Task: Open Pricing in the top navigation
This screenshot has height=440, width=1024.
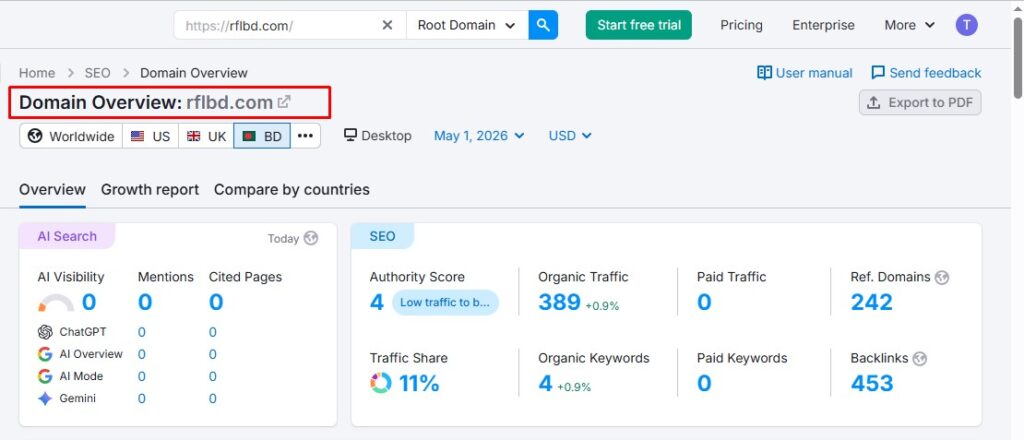Action: tap(741, 25)
